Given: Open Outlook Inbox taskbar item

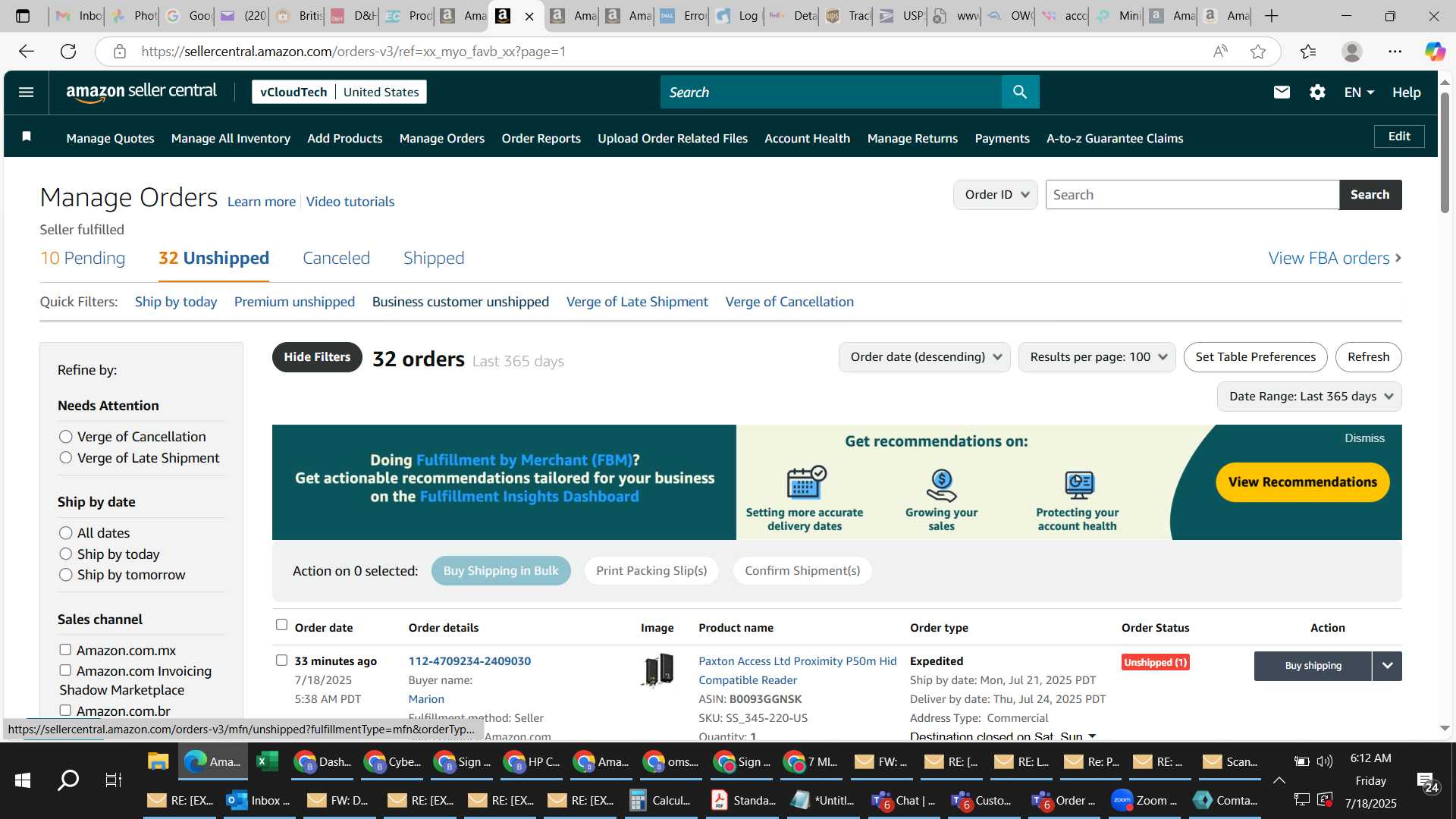Looking at the screenshot, I should pos(259,800).
